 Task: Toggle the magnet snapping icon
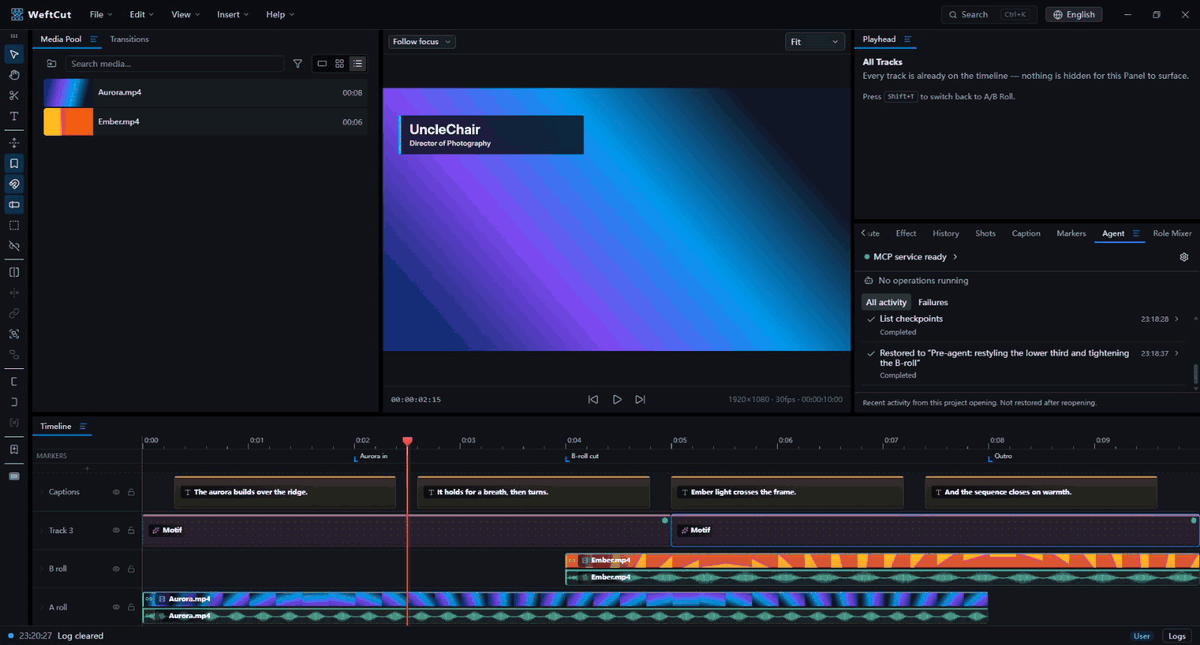coord(14,184)
